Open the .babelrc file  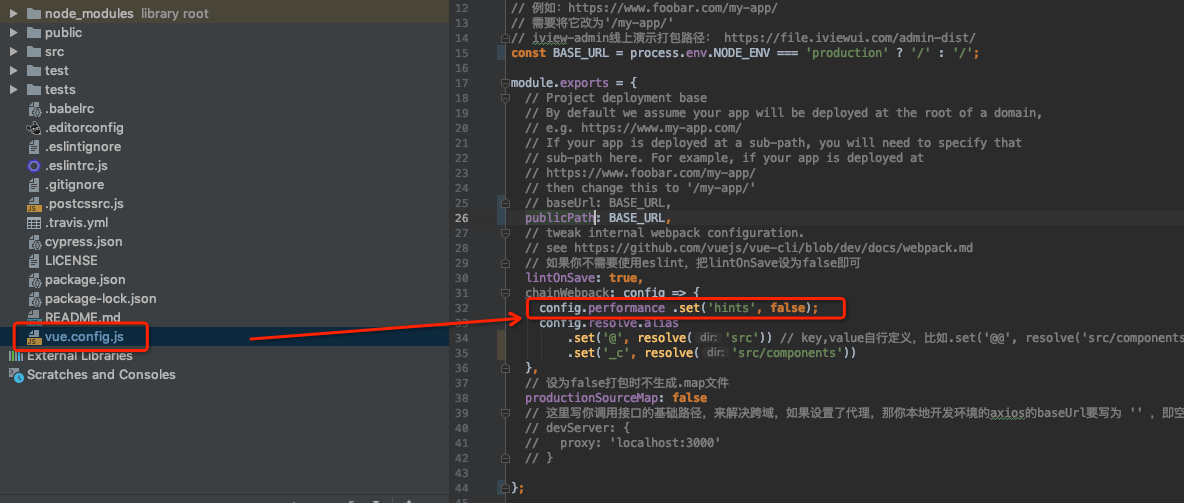coord(69,109)
